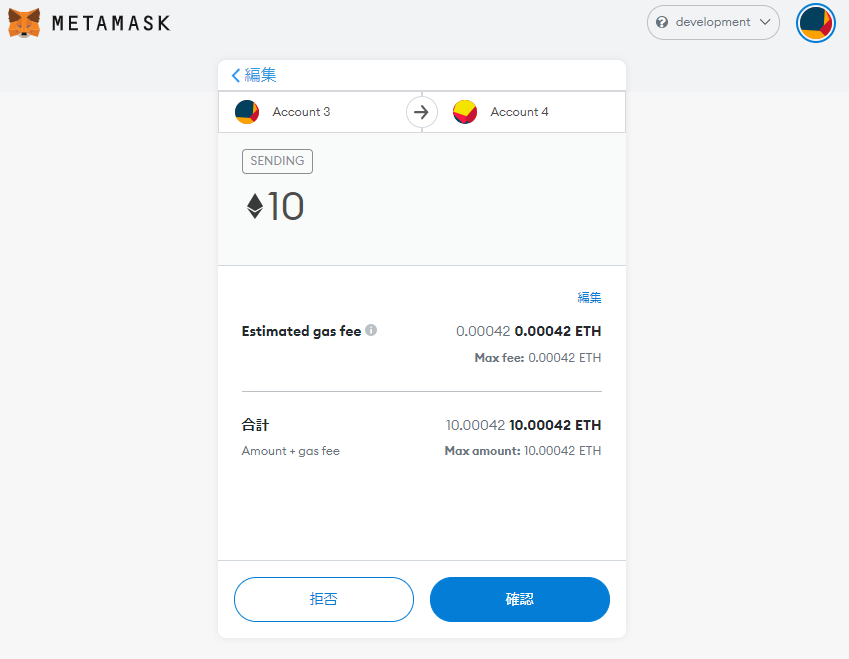Click the arrow between sender and recipient
Viewport: 849px width, 659px height.
[x=422, y=112]
